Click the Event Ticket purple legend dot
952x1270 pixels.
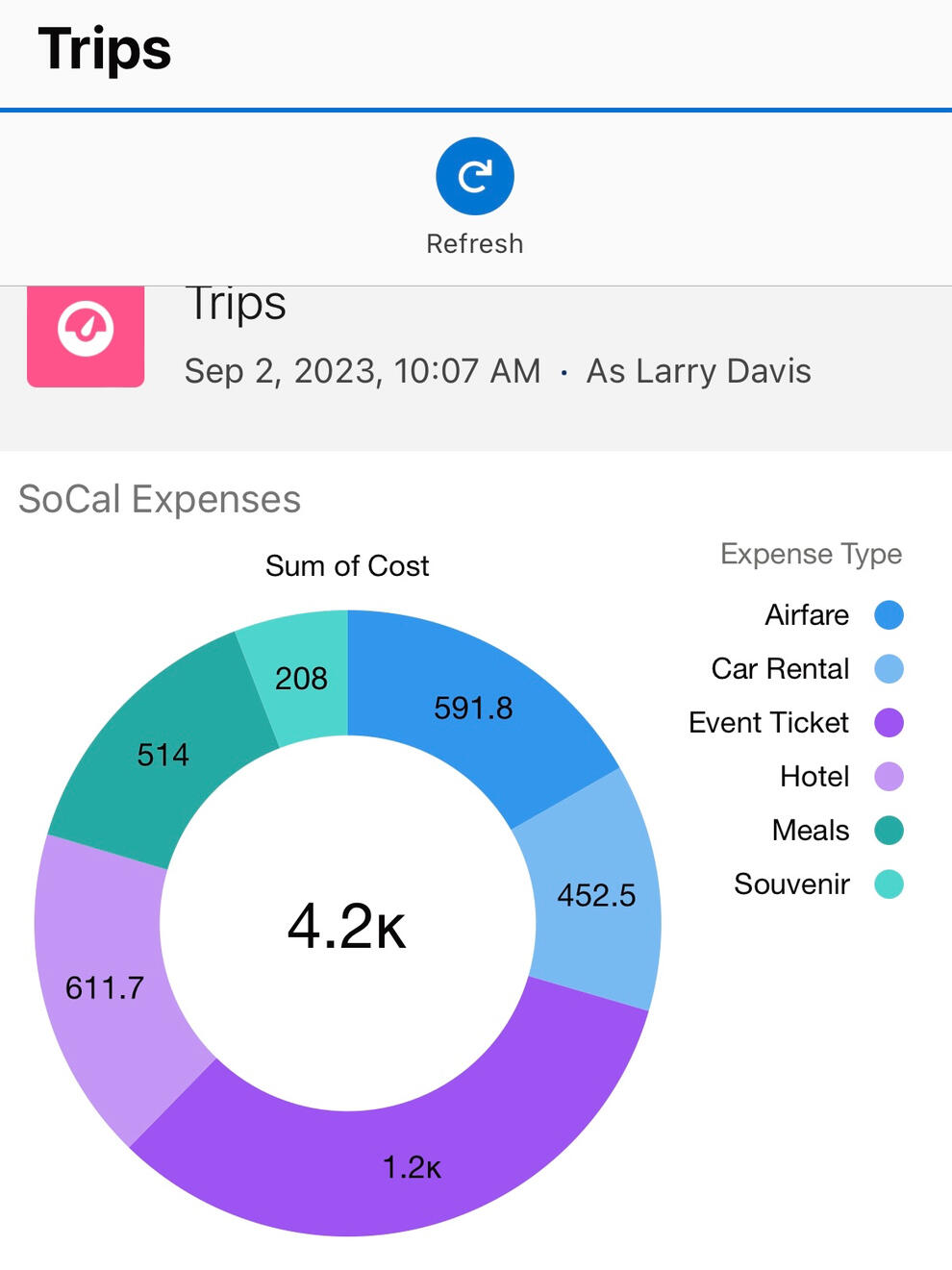coord(889,723)
